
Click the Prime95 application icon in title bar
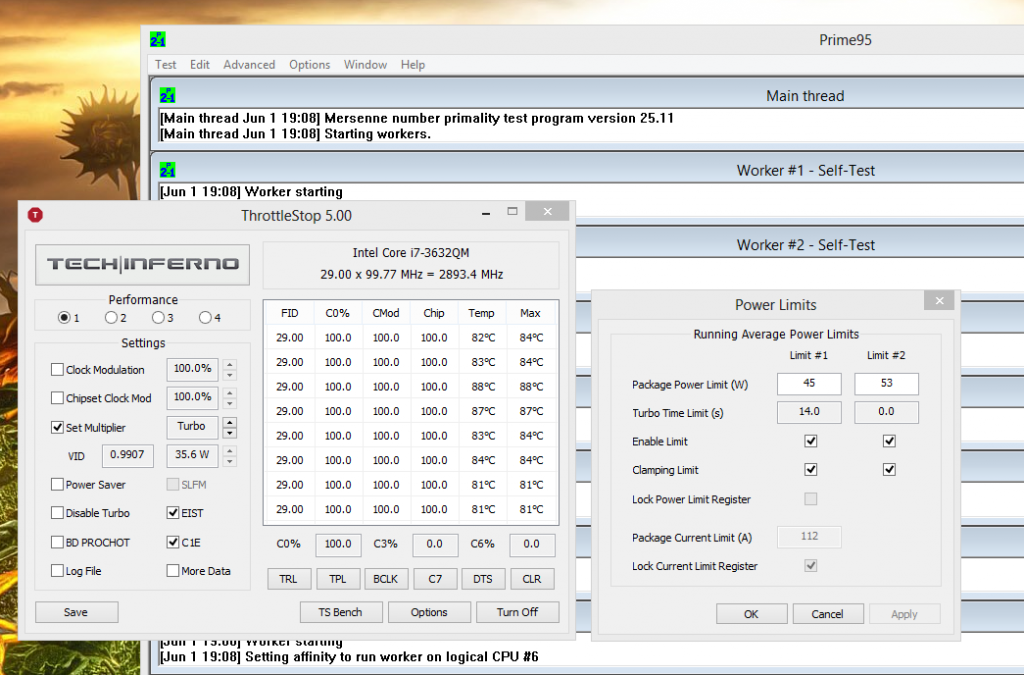[157, 39]
